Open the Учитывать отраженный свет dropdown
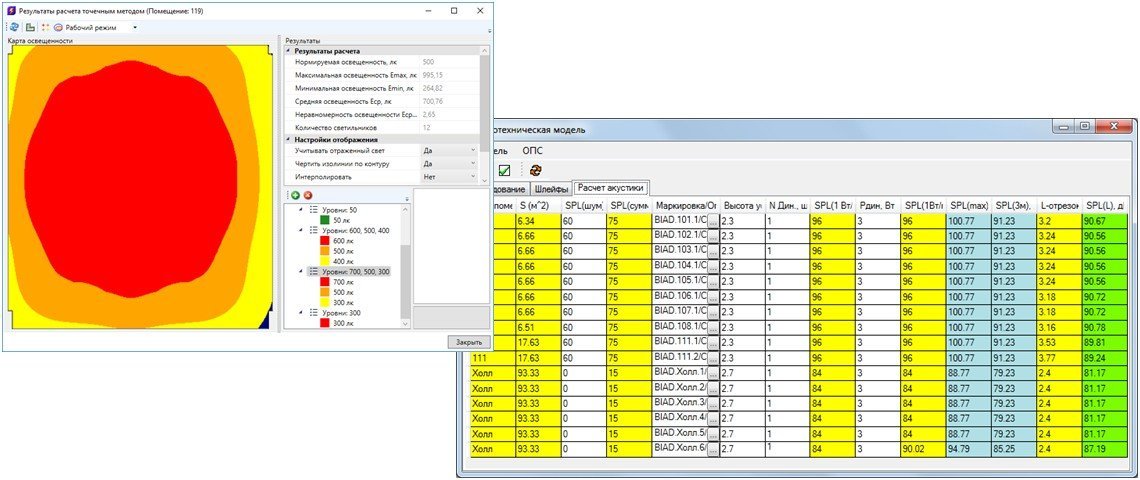 471,150
